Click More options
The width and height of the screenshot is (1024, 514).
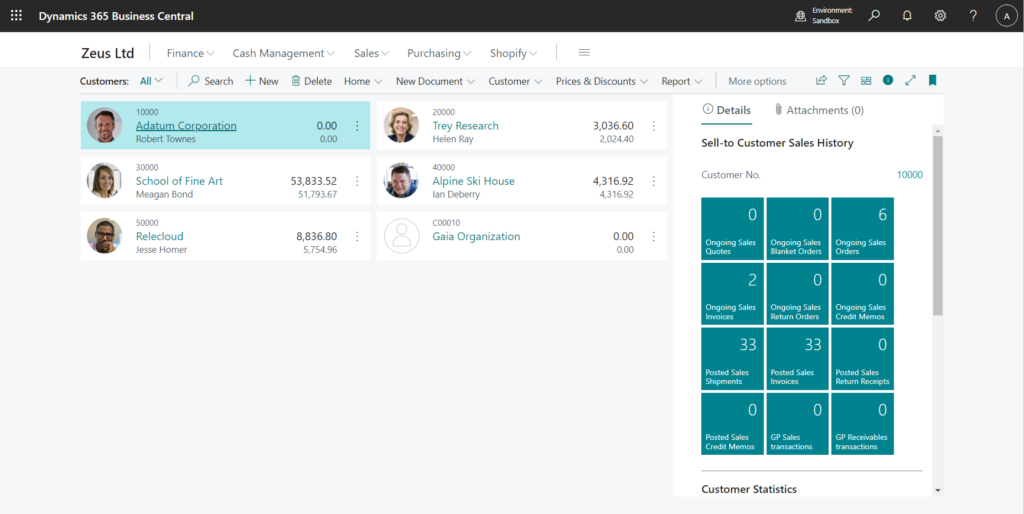pos(757,81)
